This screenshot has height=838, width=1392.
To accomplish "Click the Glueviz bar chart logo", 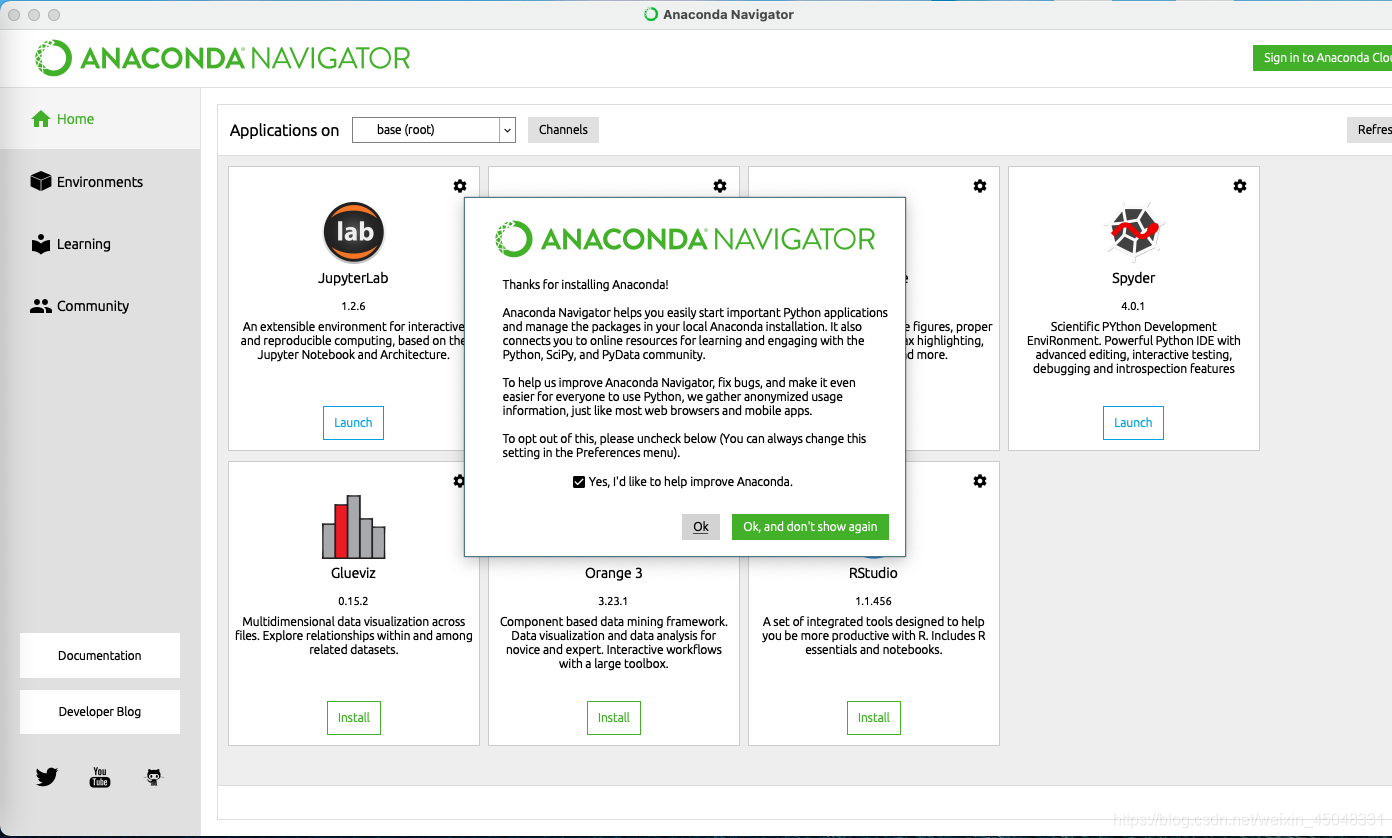I will click(354, 527).
